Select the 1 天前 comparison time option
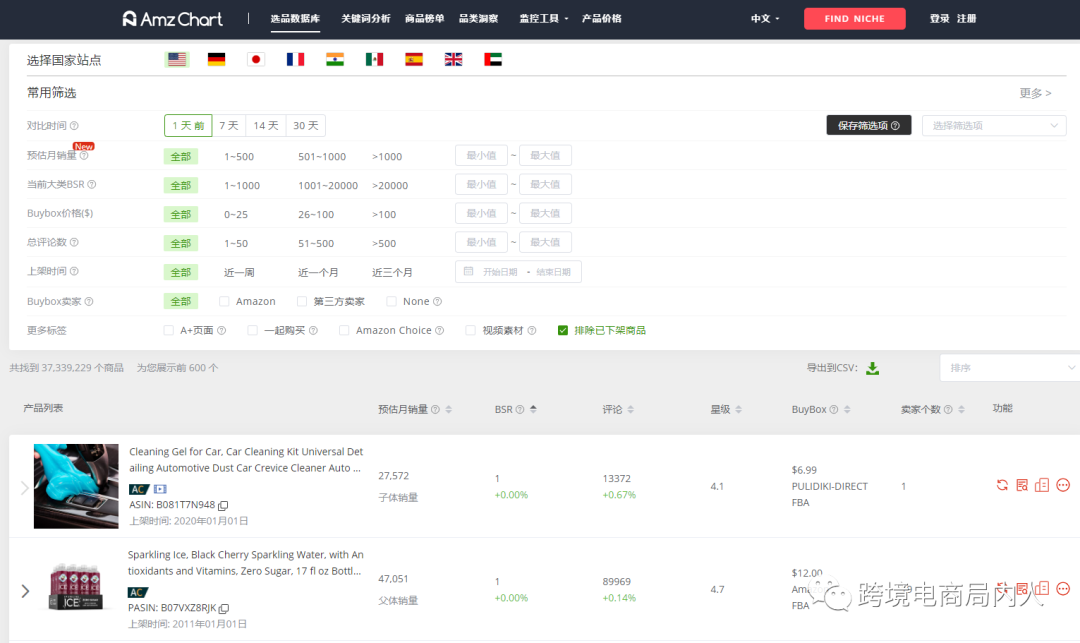This screenshot has height=643, width=1080. pos(188,126)
